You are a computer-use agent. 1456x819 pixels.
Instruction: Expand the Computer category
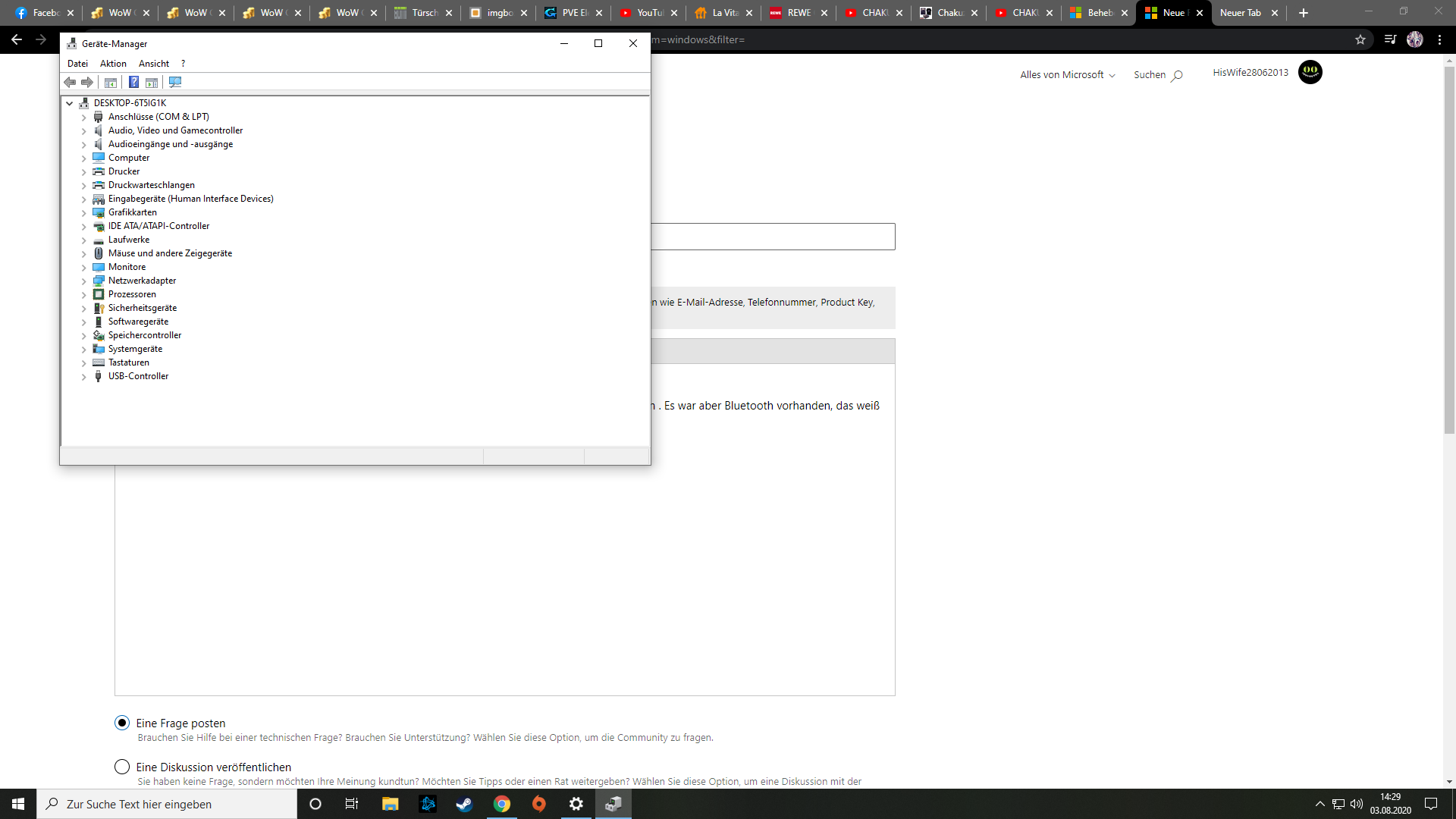(84, 158)
